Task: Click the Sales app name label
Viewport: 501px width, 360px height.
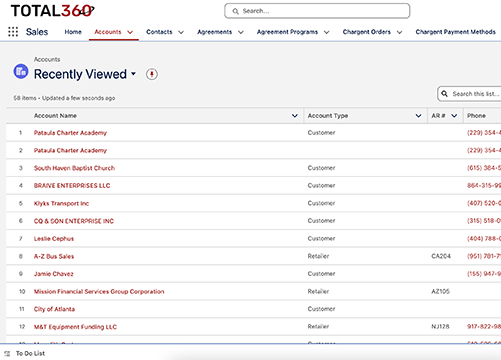Action: (37, 32)
